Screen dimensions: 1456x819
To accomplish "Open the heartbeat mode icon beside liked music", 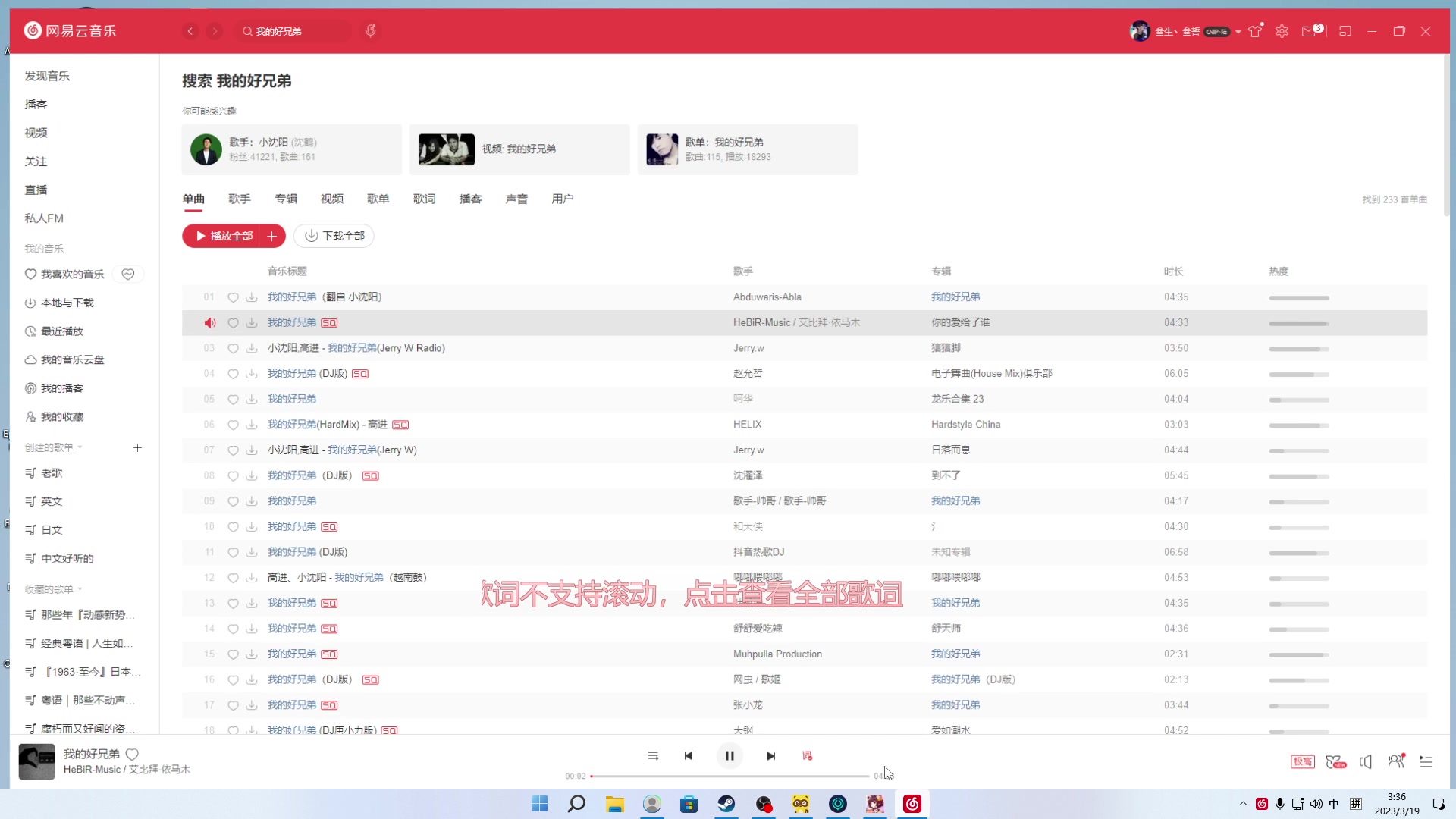I will point(128,275).
